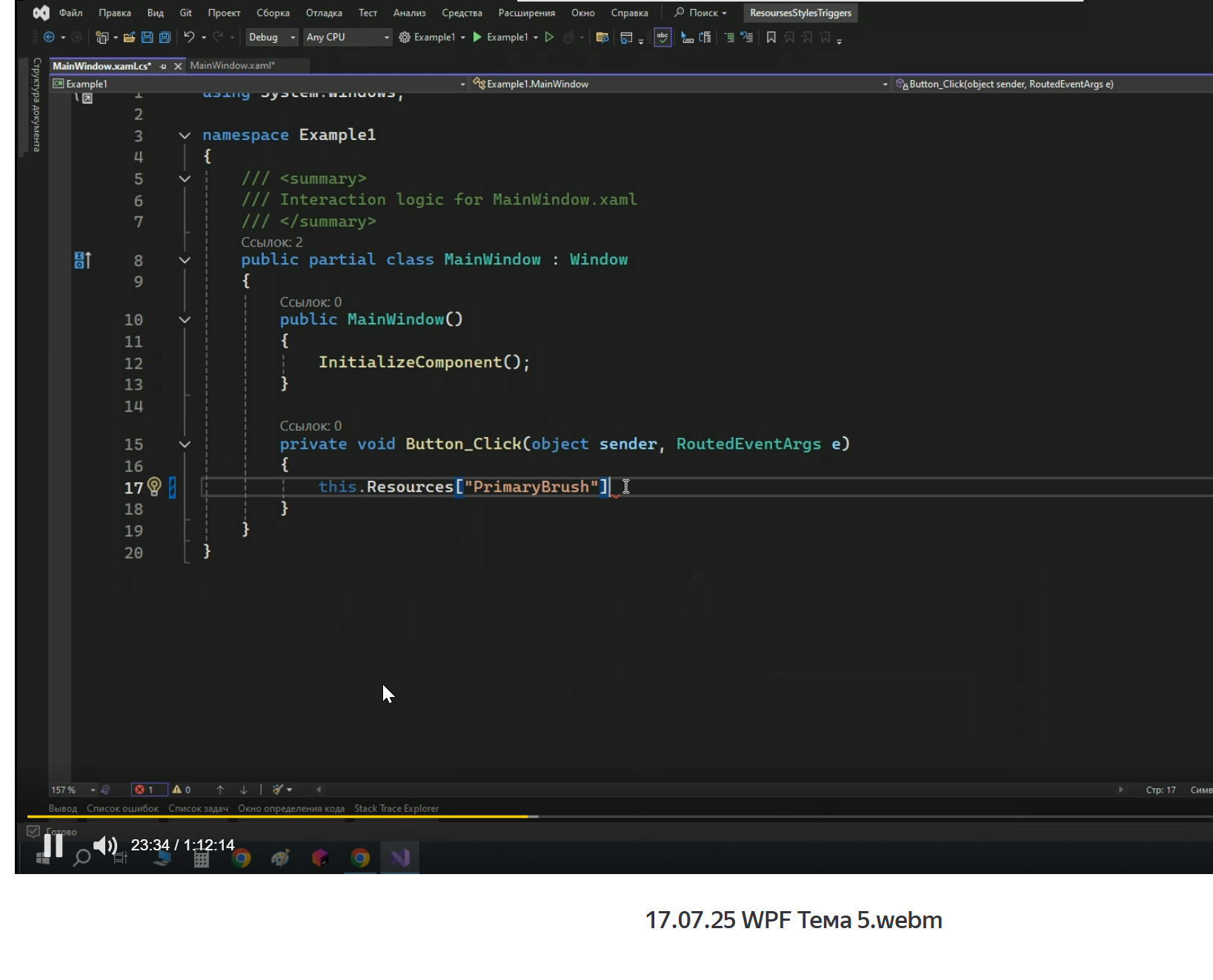Click the code cleanup broom icon
This screenshot has width=1213, height=980.
(x=278, y=790)
